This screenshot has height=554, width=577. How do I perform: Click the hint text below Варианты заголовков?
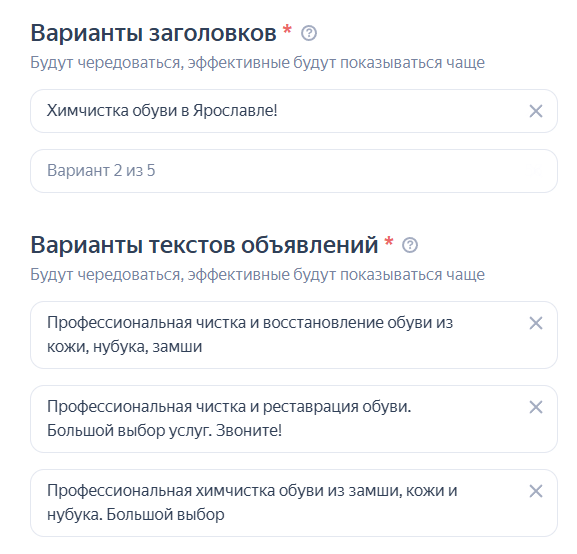pyautogui.click(x=257, y=63)
